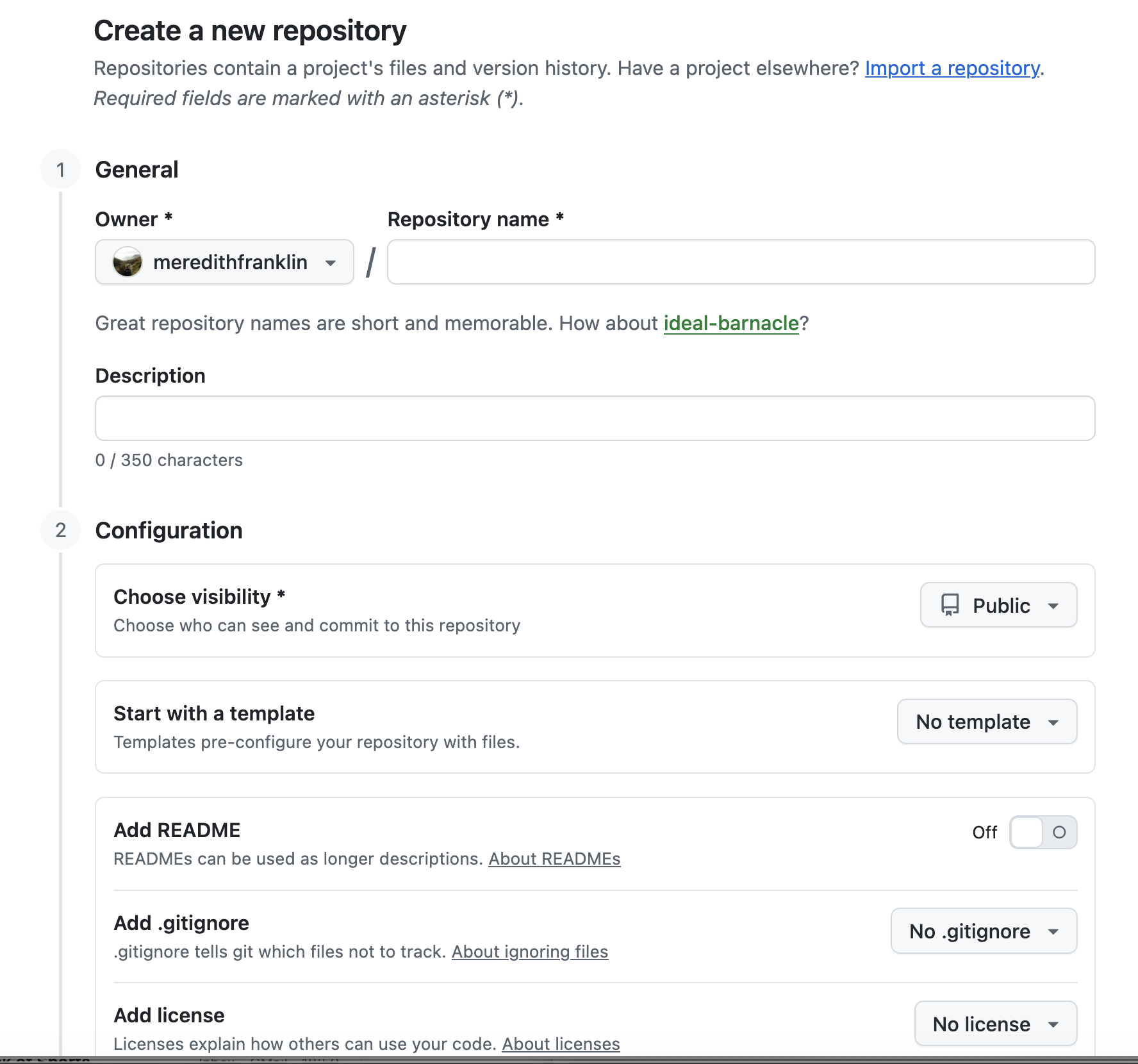Focus the Repository name input field
Screen dimensions: 1138x1064
741,262
